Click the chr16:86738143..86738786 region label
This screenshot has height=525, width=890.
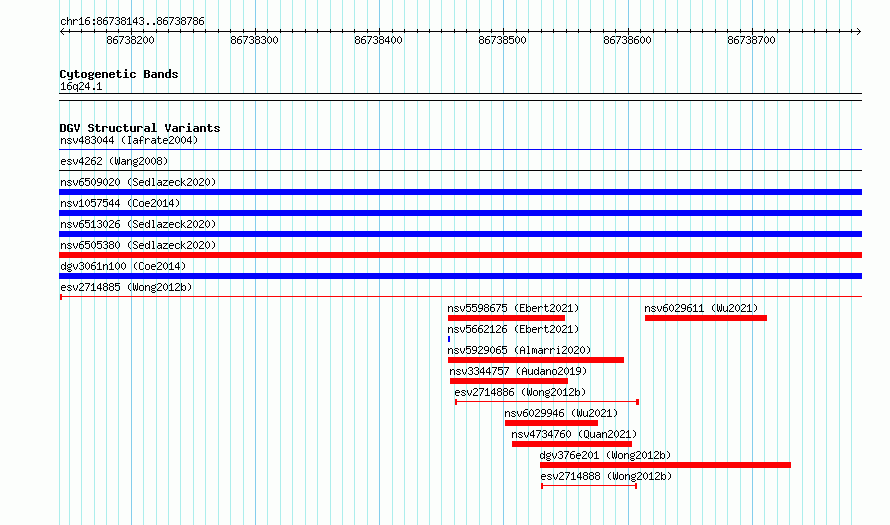pos(132,22)
